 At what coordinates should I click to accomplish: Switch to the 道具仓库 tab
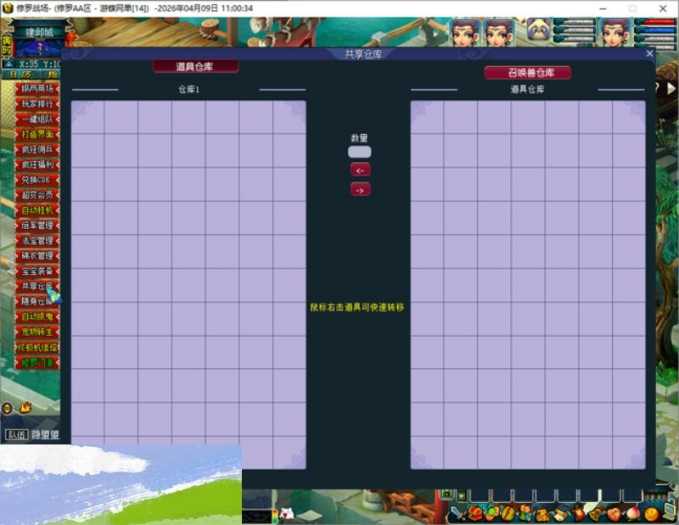(x=195, y=67)
